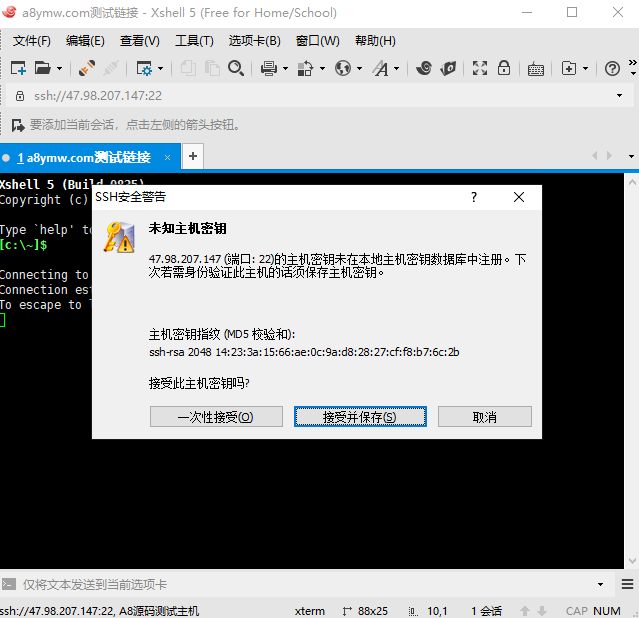Expand the Open session dropdown arrow

click(x=59, y=68)
